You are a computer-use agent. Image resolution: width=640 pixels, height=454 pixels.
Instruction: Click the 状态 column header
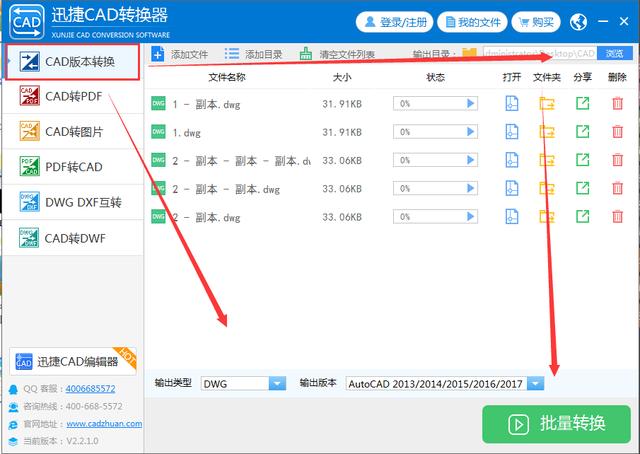pyautogui.click(x=435, y=77)
